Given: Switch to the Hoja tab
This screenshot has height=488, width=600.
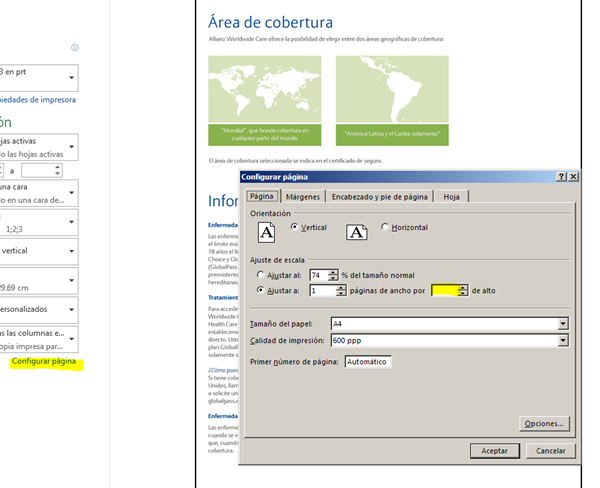Looking at the screenshot, I should click(x=452, y=197).
